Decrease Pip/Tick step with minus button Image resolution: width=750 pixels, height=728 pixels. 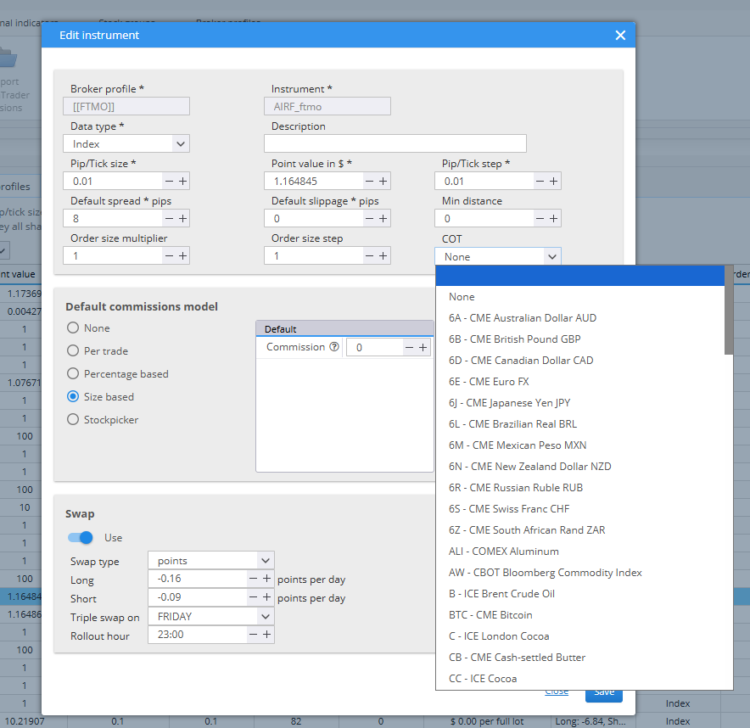click(x=540, y=181)
